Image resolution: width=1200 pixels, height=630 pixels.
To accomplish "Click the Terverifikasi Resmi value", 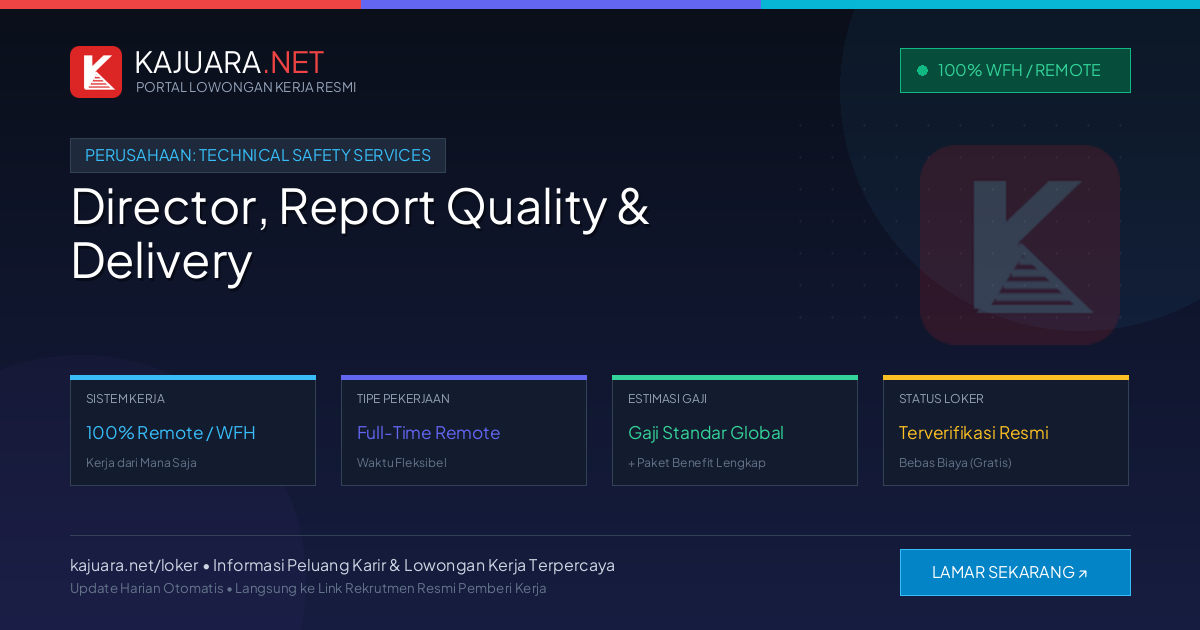I will [x=974, y=433].
